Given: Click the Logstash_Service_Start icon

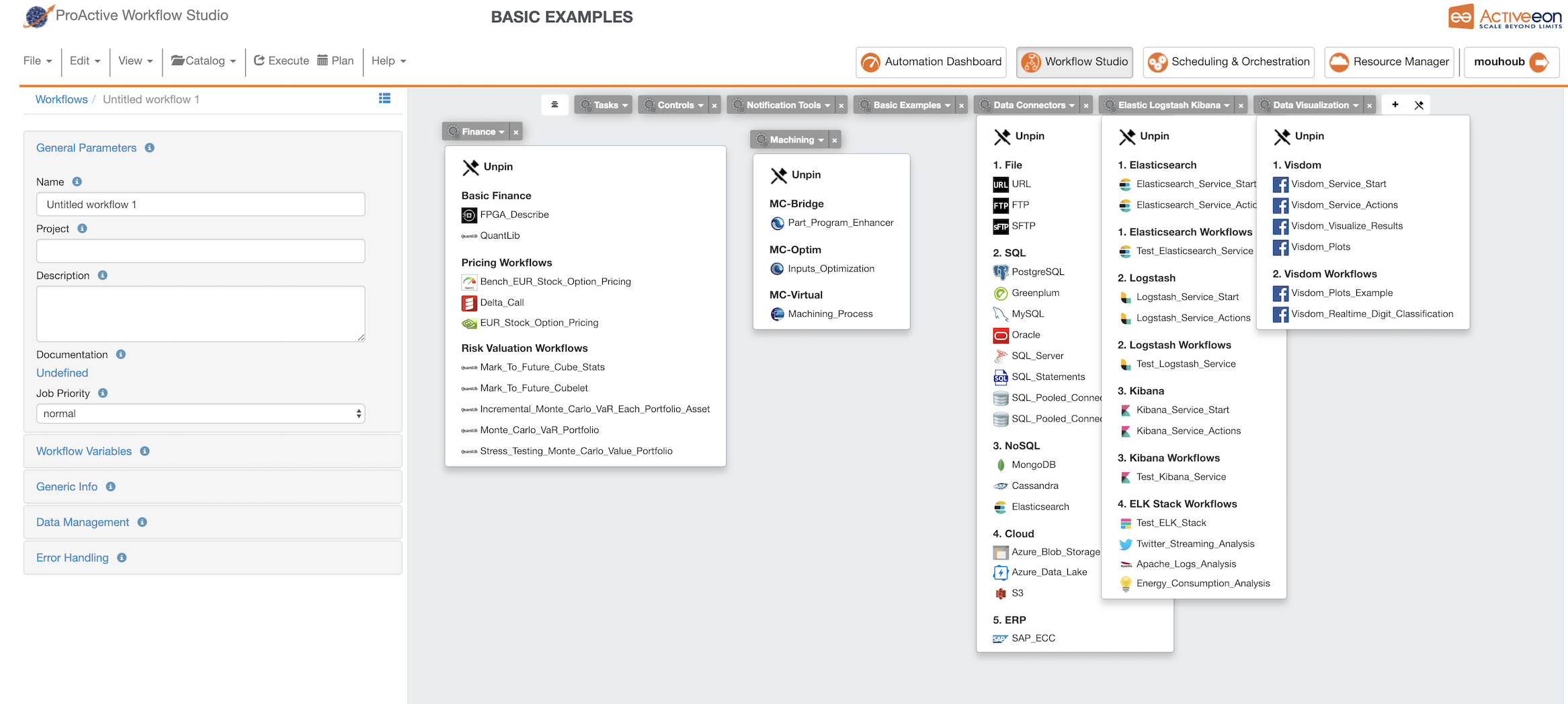Looking at the screenshot, I should pyautogui.click(x=1125, y=297).
